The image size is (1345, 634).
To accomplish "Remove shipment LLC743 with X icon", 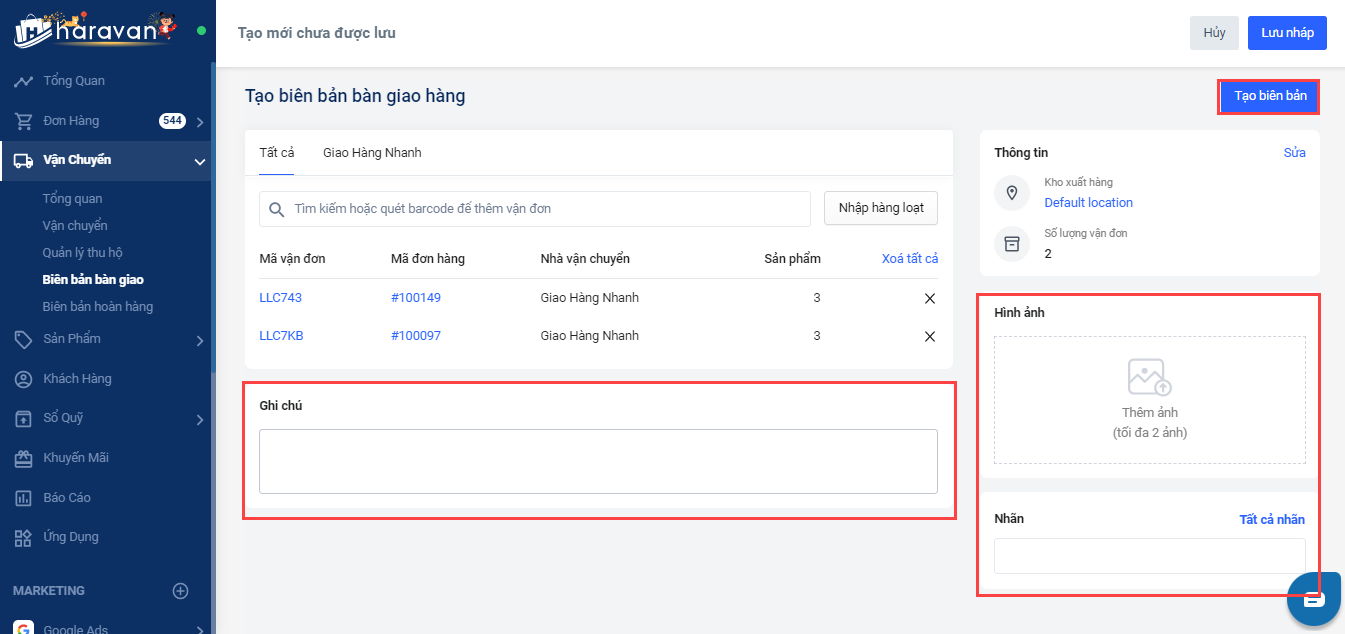I will tap(930, 298).
